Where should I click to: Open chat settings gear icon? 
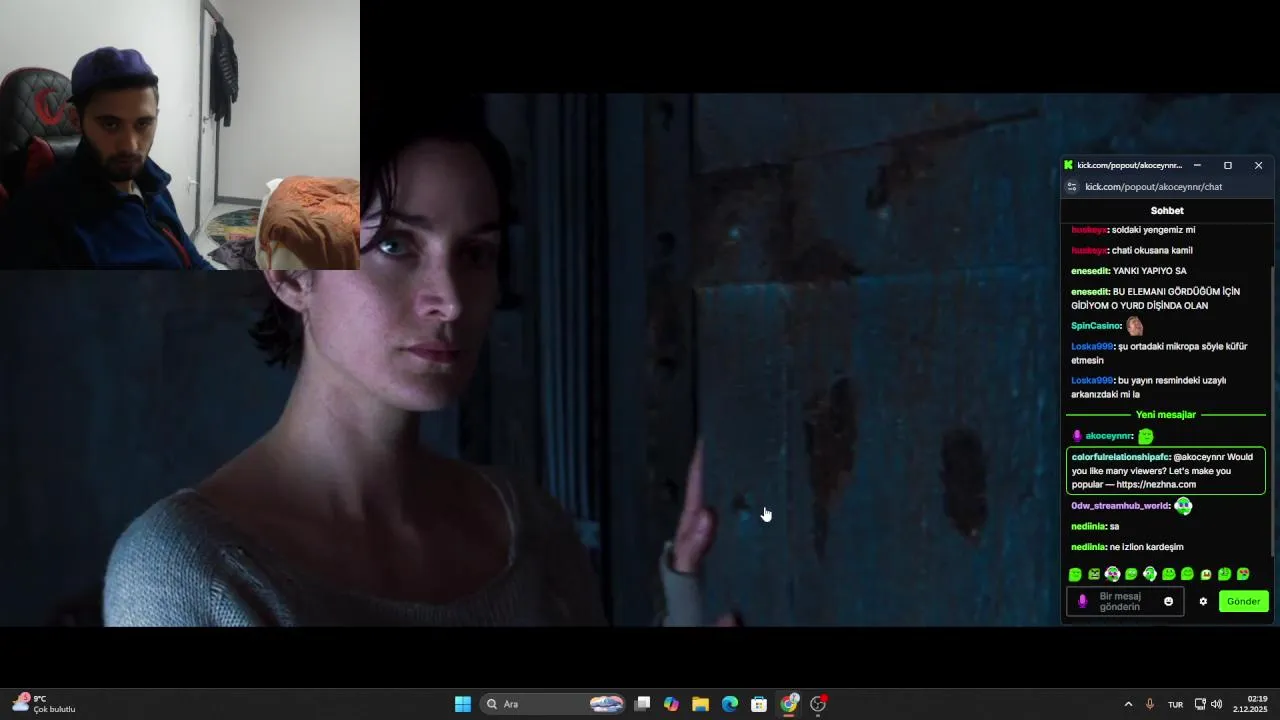tap(1203, 601)
